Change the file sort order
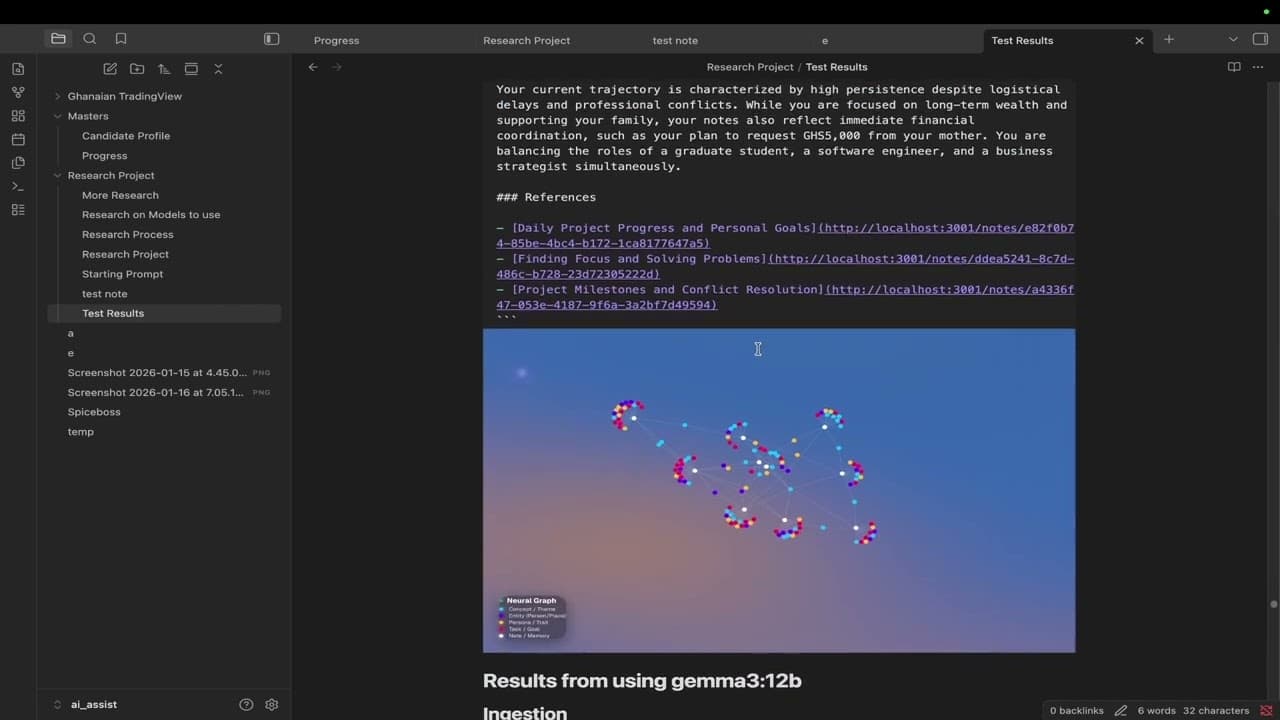1280x720 pixels. [x=164, y=69]
